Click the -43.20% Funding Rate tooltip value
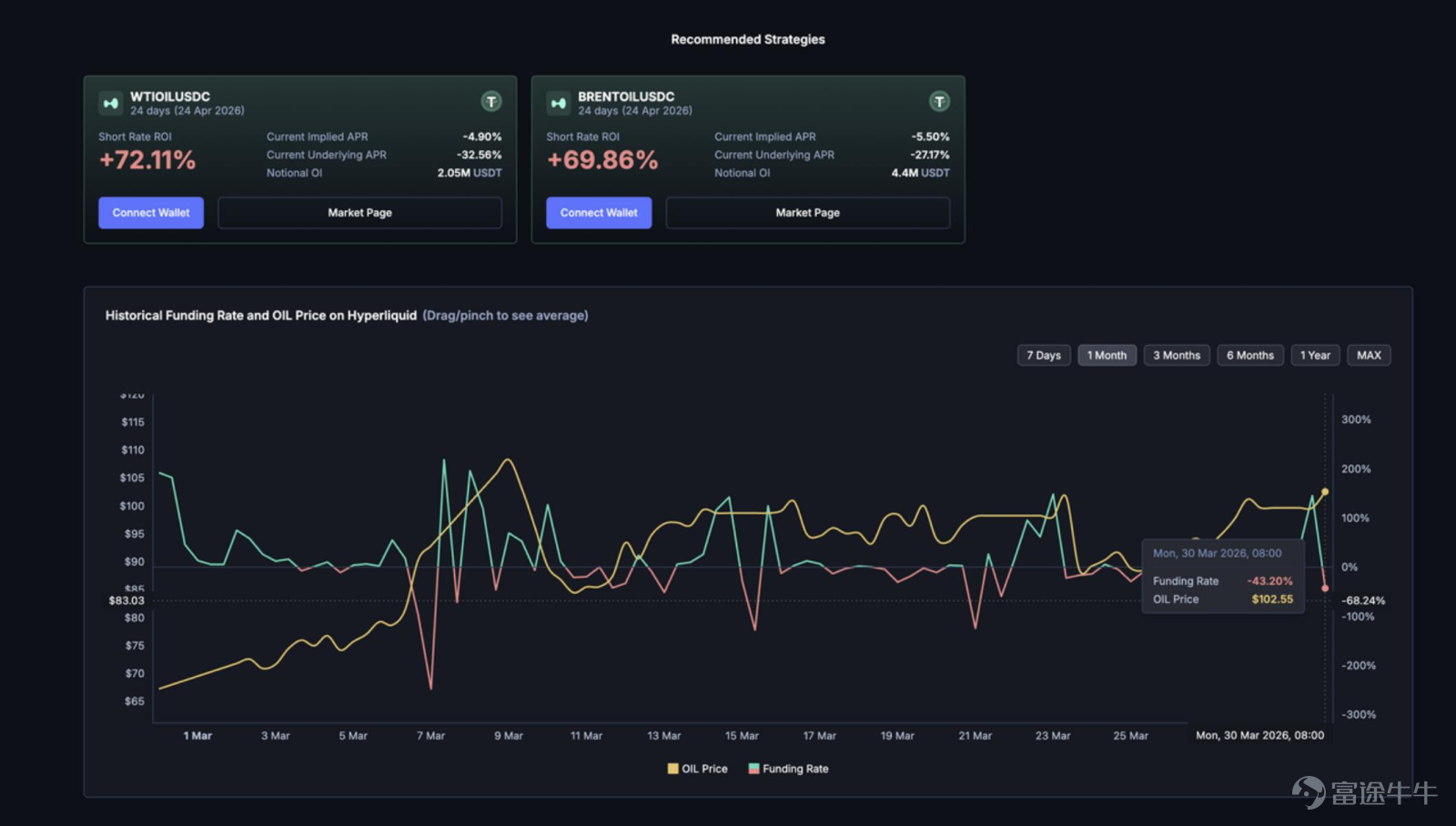The image size is (1456, 826). coord(1269,581)
